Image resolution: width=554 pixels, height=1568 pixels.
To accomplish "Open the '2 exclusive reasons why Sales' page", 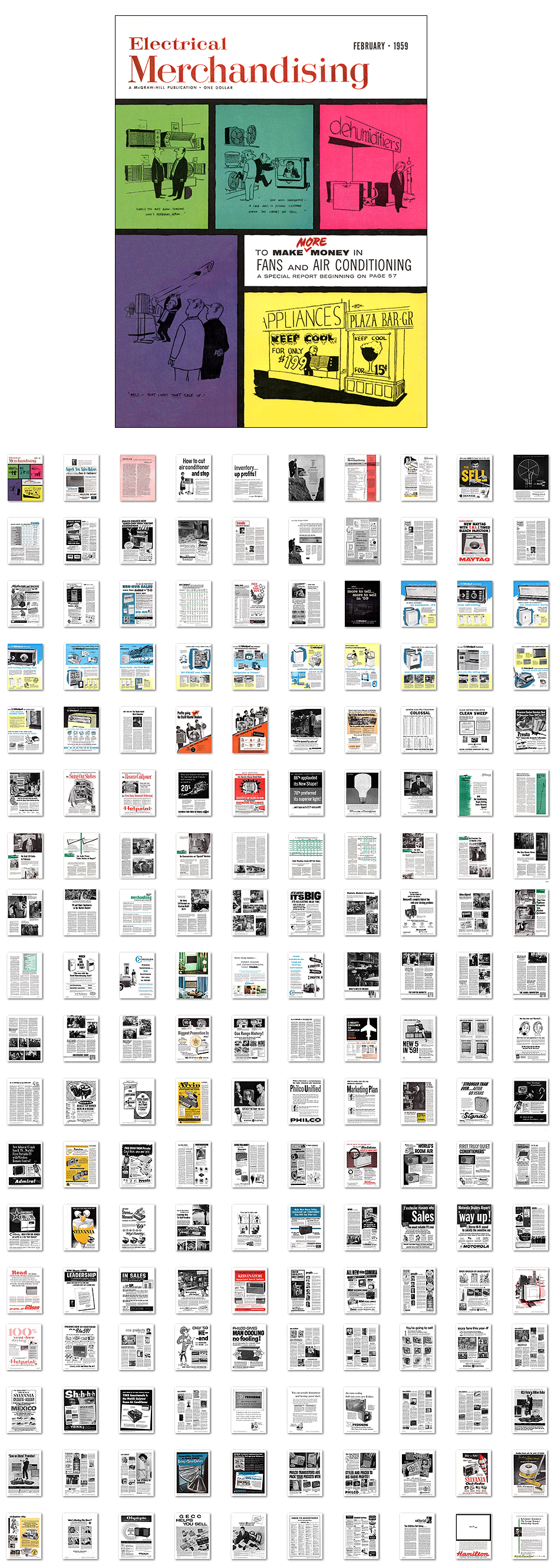I will click(419, 1228).
